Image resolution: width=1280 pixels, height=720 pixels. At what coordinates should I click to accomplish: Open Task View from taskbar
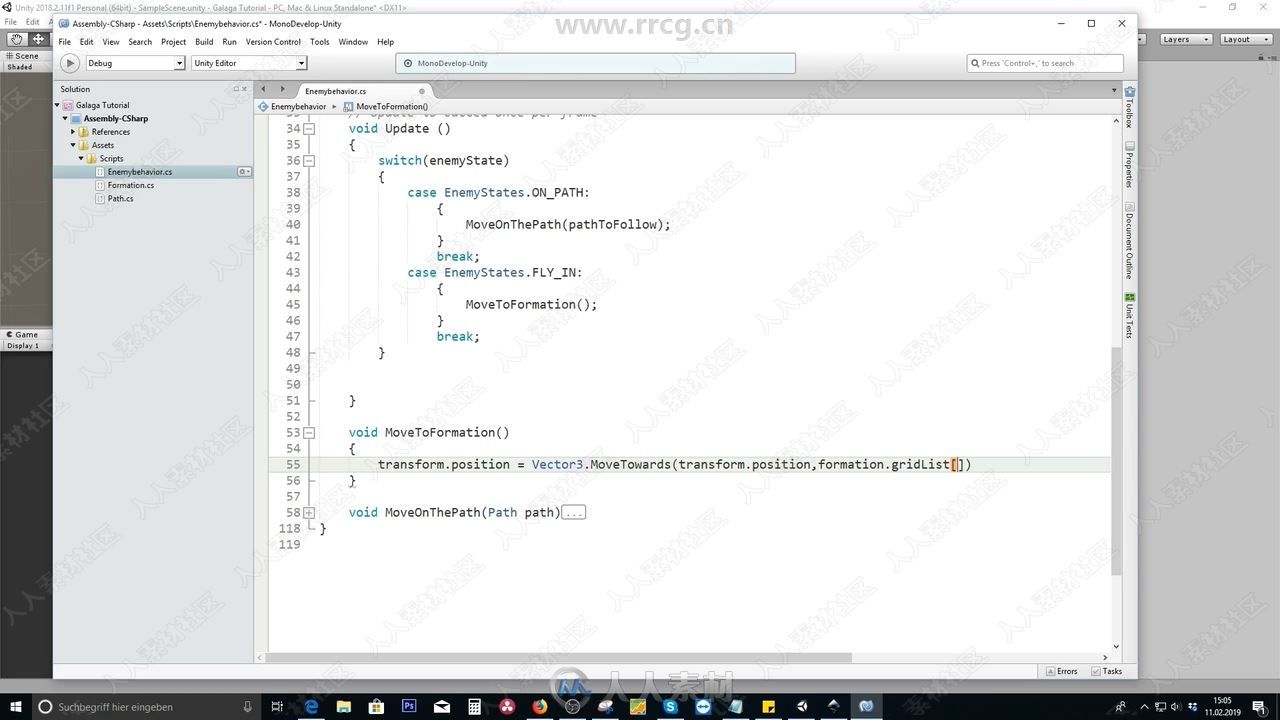click(277, 706)
